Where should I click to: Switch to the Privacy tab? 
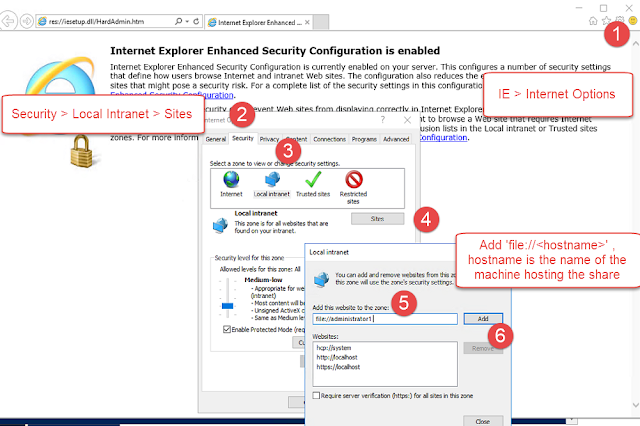click(269, 139)
